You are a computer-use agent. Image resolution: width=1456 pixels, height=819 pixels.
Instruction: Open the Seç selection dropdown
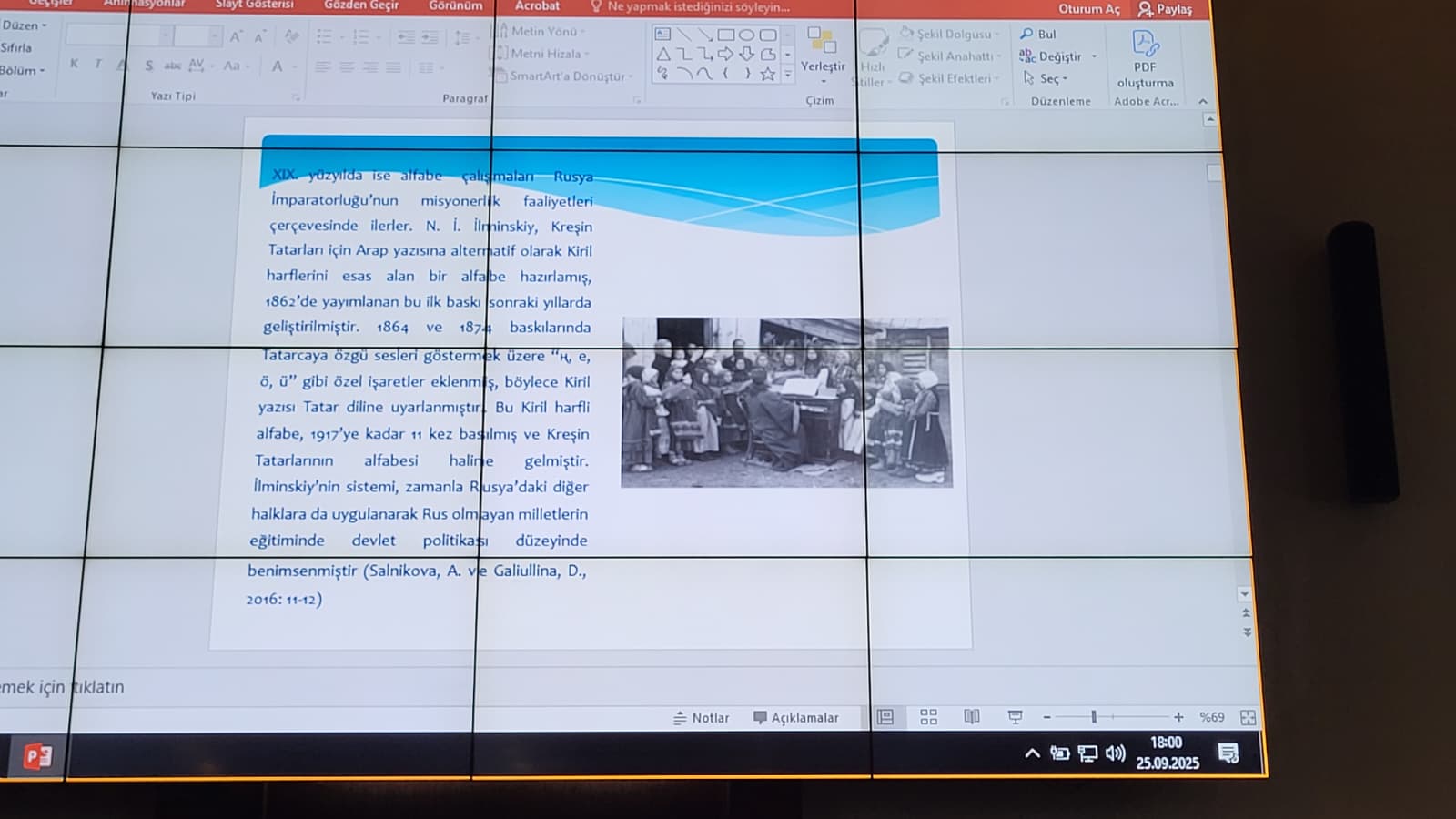pos(1046,79)
